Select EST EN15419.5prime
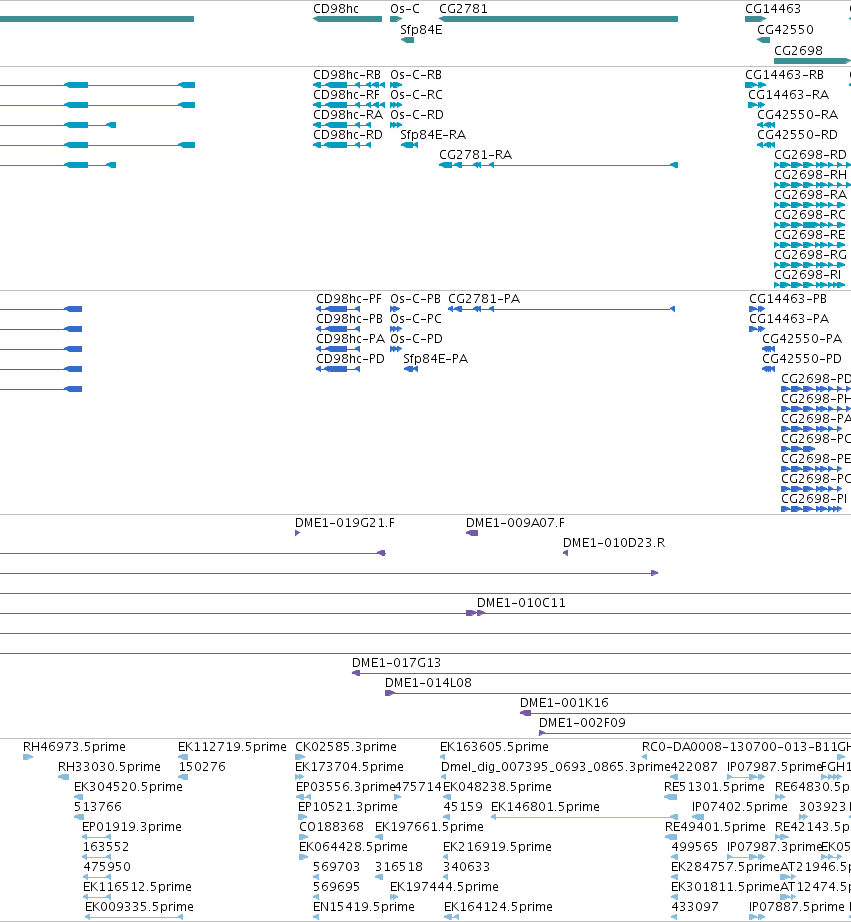Image resolution: width=851 pixels, height=922 pixels. (316, 917)
